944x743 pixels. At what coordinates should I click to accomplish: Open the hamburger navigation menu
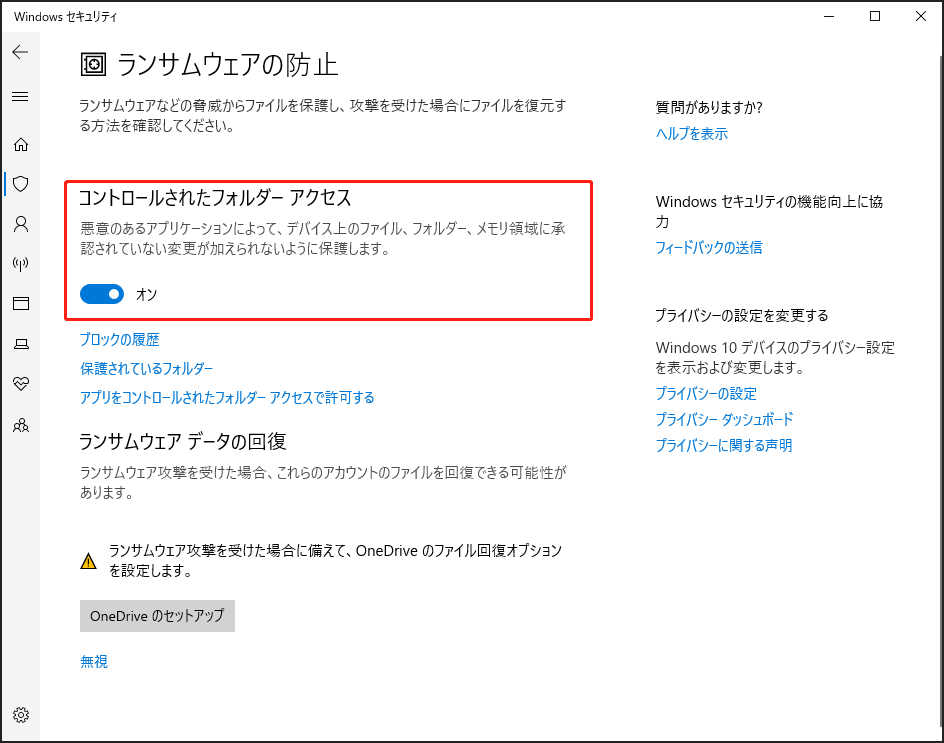coord(20,96)
